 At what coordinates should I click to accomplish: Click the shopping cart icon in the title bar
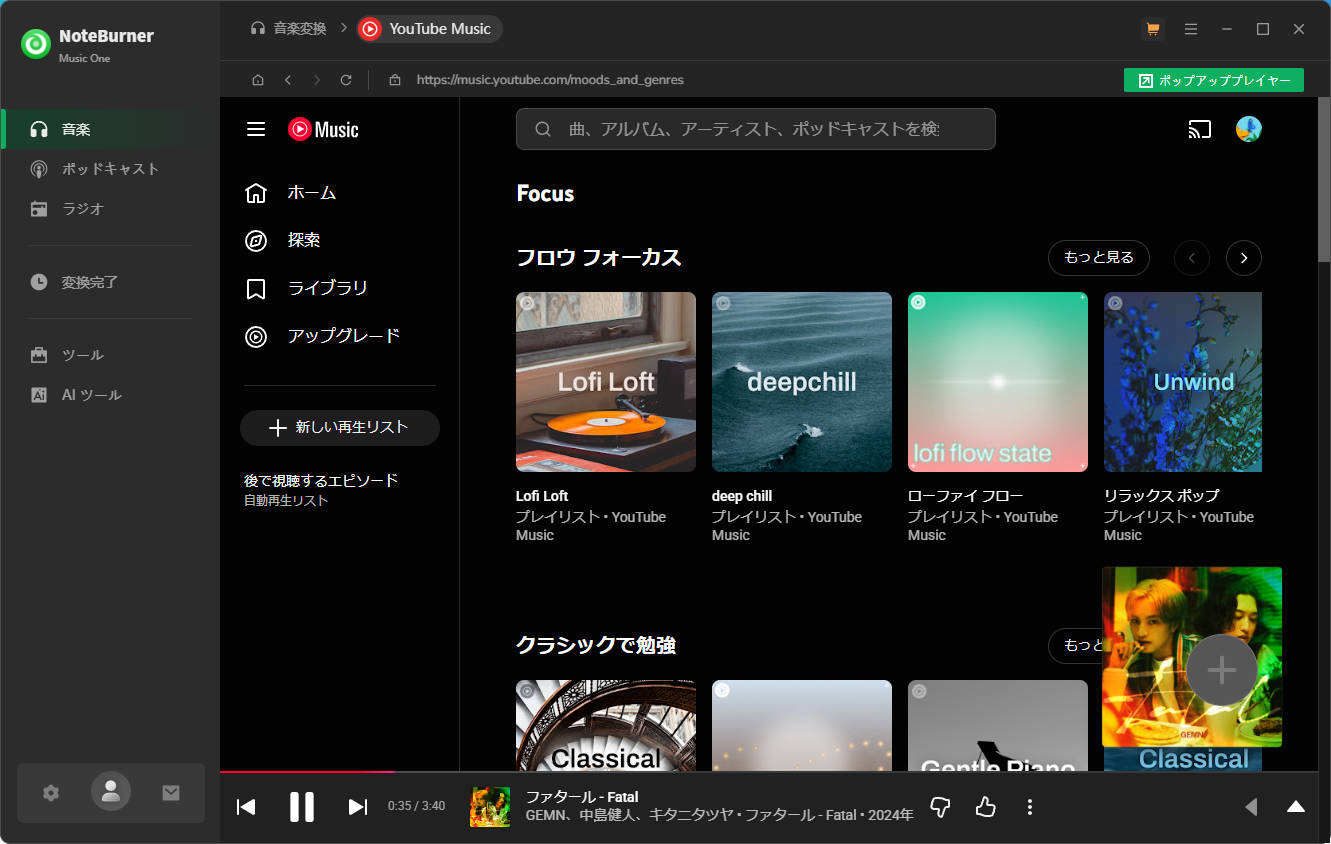coord(1153,29)
